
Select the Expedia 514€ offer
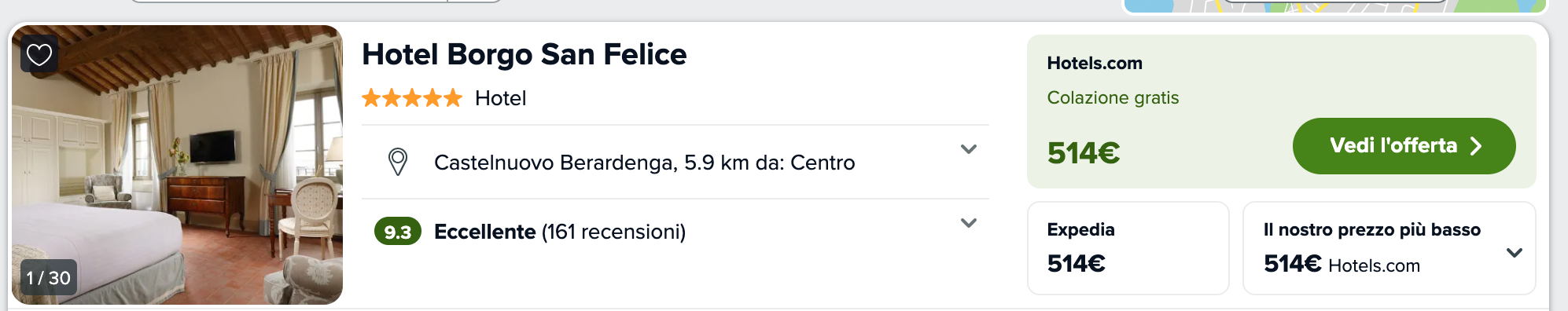pos(1128,248)
